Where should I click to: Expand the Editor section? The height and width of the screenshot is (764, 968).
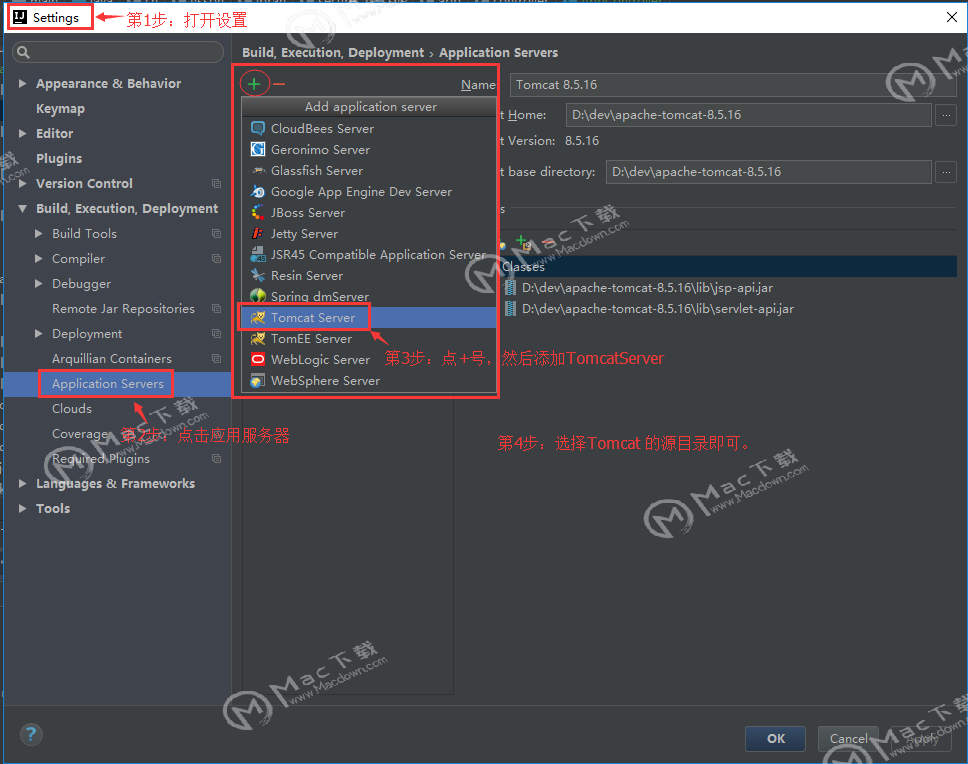[22, 133]
